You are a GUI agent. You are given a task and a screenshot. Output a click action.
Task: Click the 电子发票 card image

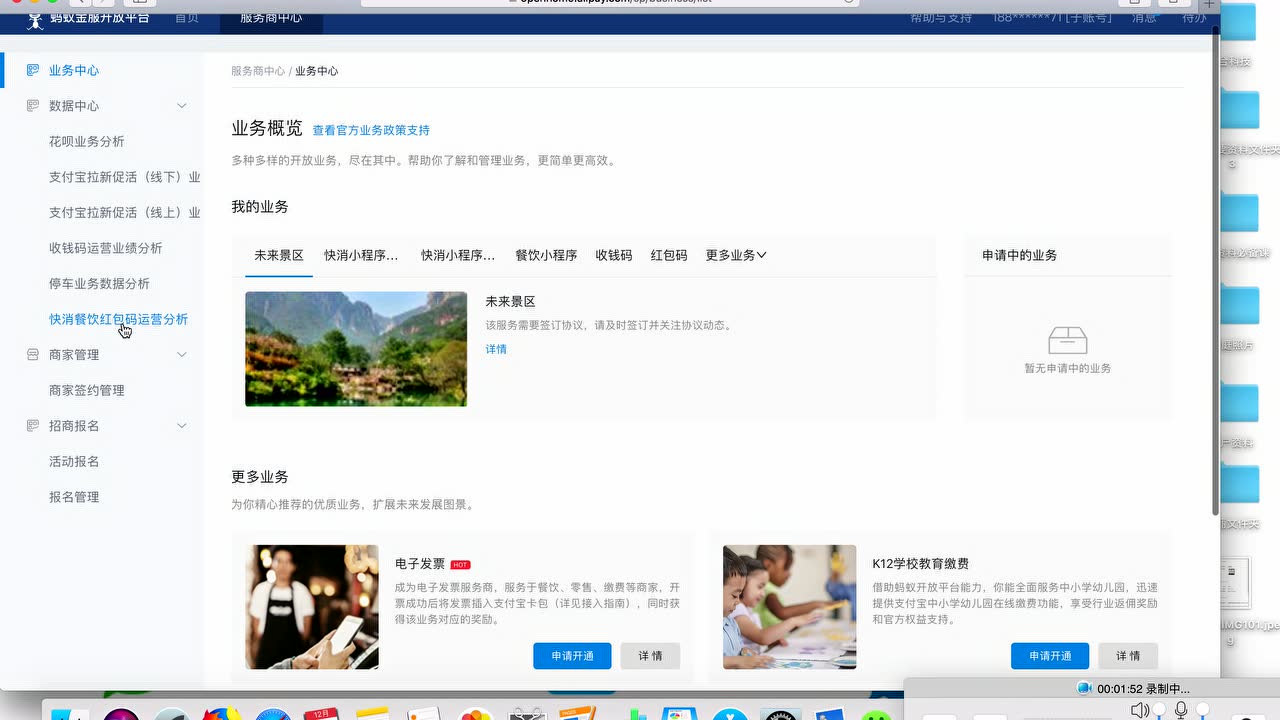click(x=312, y=607)
